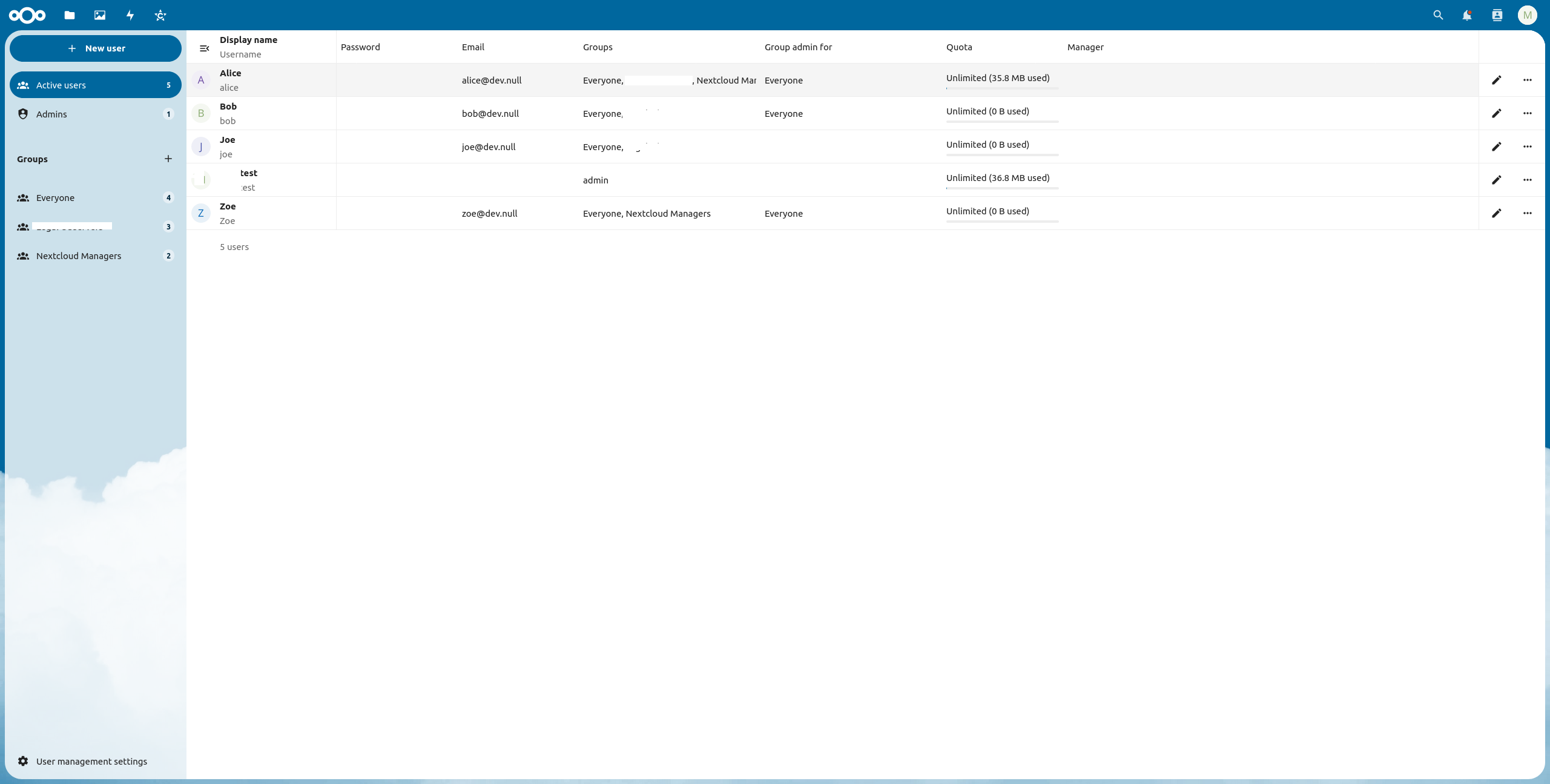Open the Recommended apps star icon

(x=160, y=15)
